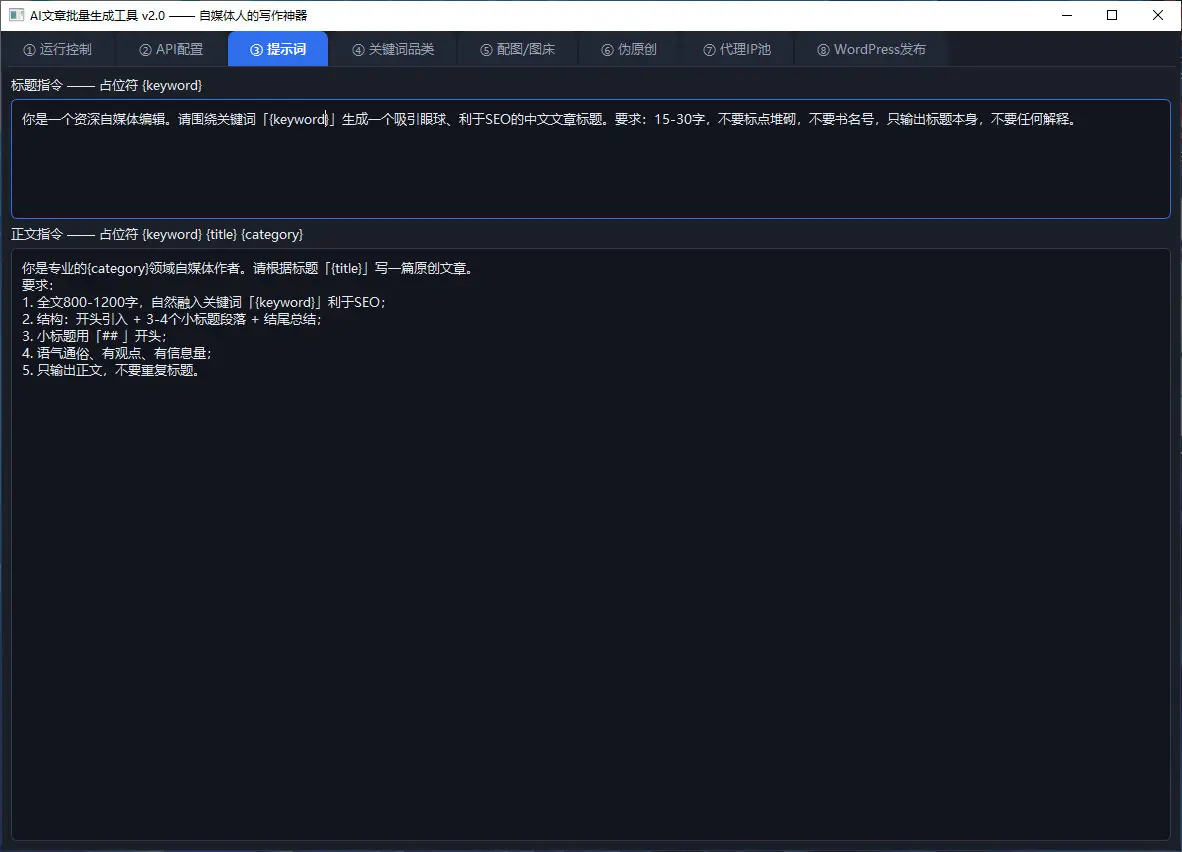Click the line '5. 只输出正文，不要重复标题'

(x=111, y=371)
